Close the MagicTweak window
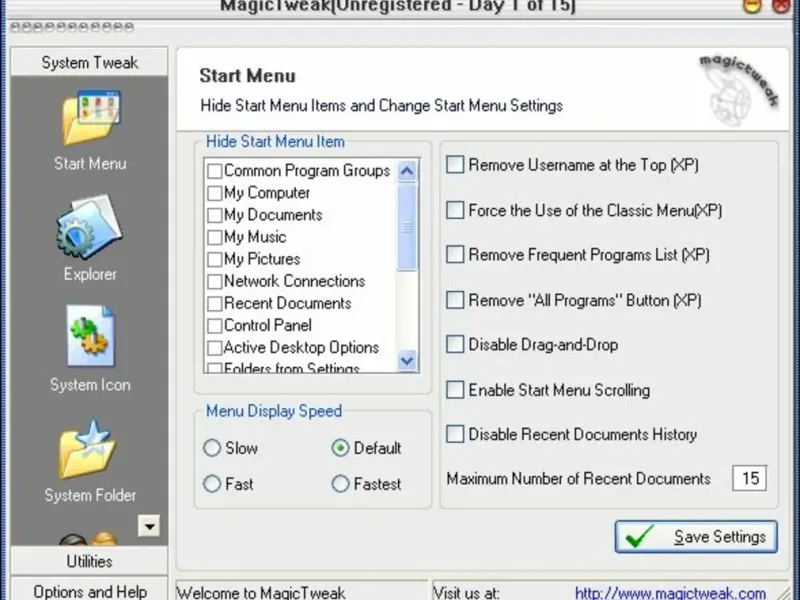Screen dimensions: 800x600 tap(782, 6)
